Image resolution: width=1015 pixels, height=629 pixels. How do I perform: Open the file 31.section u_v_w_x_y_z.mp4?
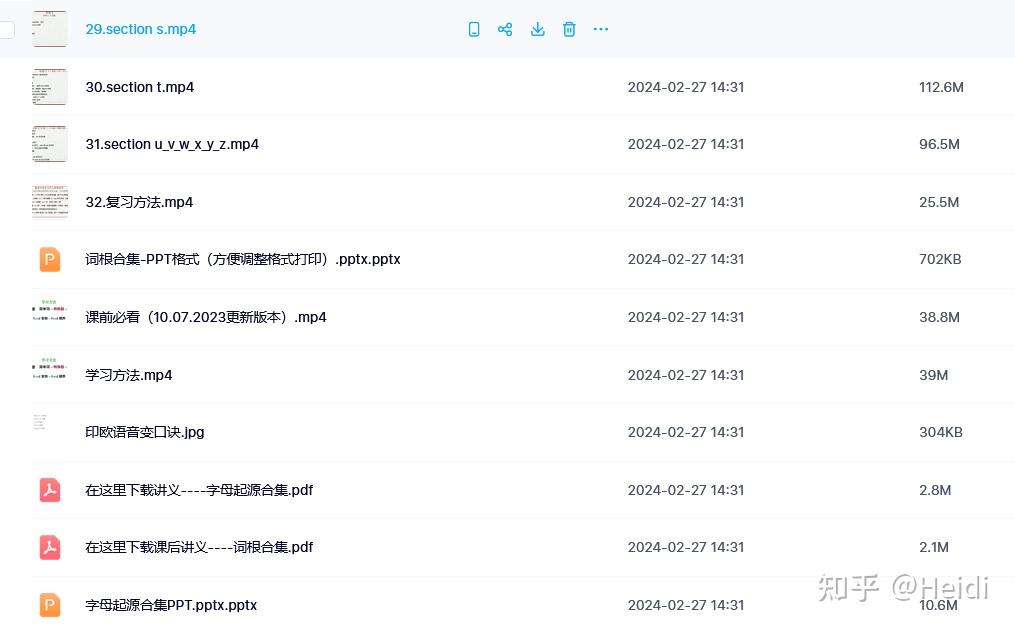point(172,144)
